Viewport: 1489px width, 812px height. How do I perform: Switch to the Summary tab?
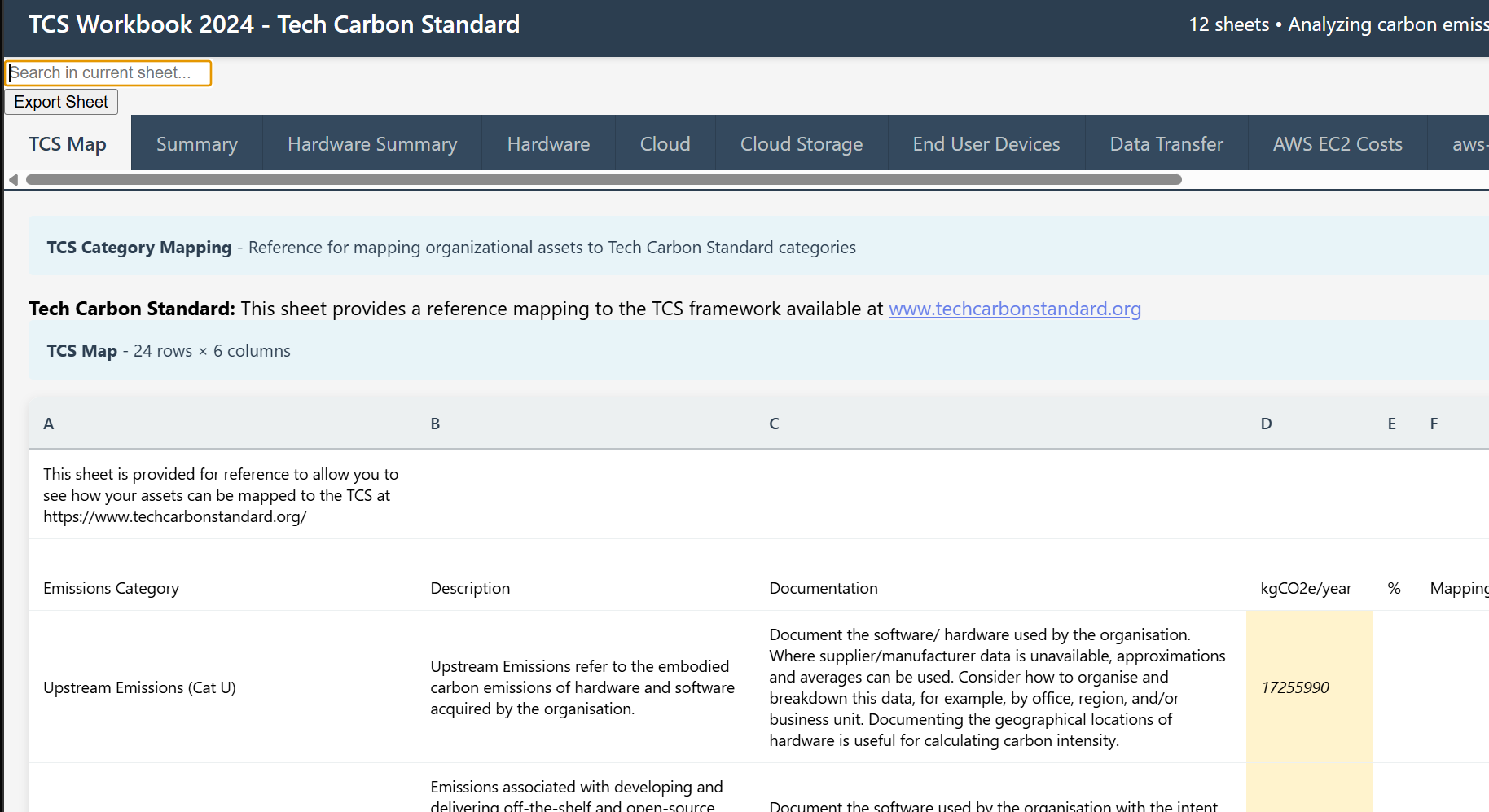point(196,143)
